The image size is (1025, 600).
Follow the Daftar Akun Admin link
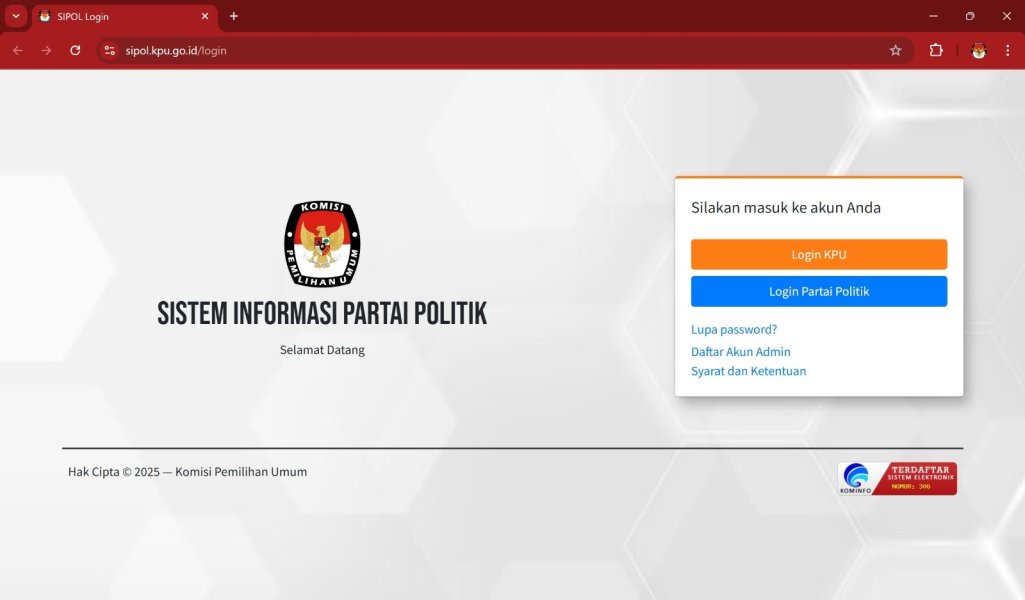click(x=740, y=352)
